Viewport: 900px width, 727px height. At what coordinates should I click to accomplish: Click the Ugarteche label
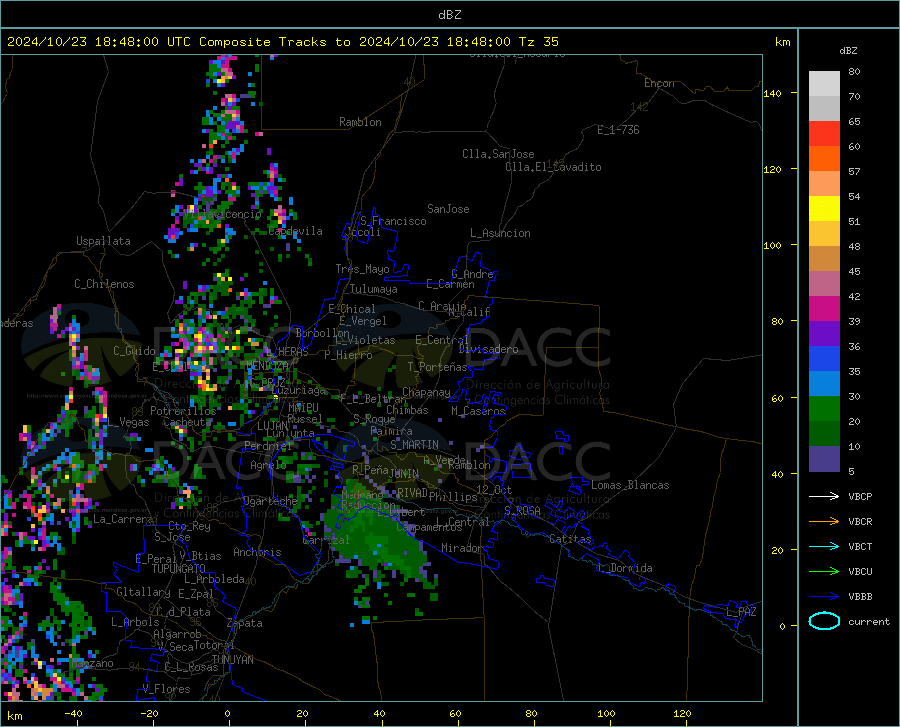coord(270,500)
